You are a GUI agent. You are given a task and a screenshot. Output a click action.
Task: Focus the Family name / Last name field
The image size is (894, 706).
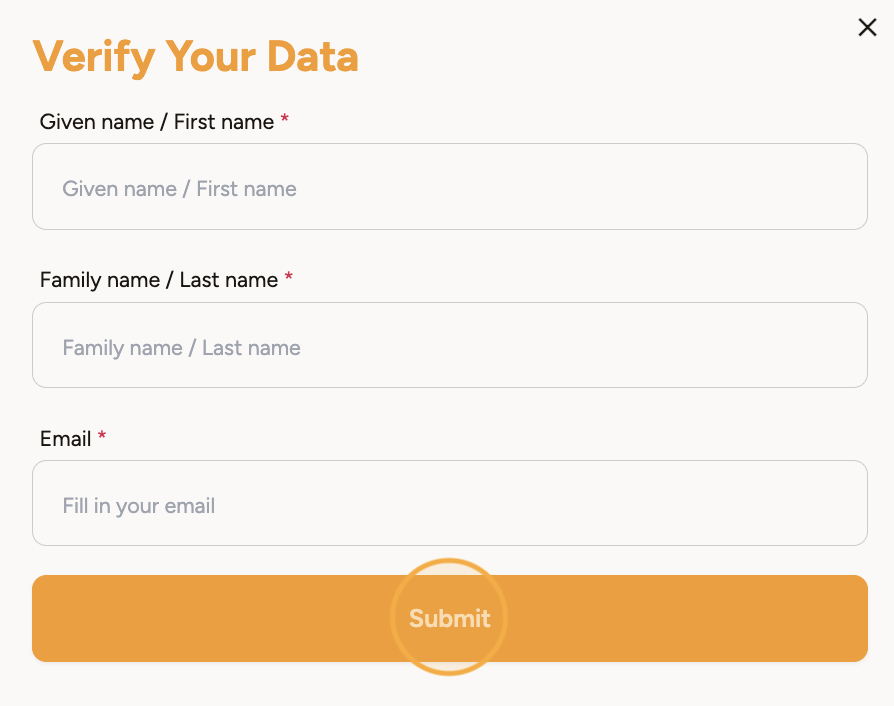449,345
